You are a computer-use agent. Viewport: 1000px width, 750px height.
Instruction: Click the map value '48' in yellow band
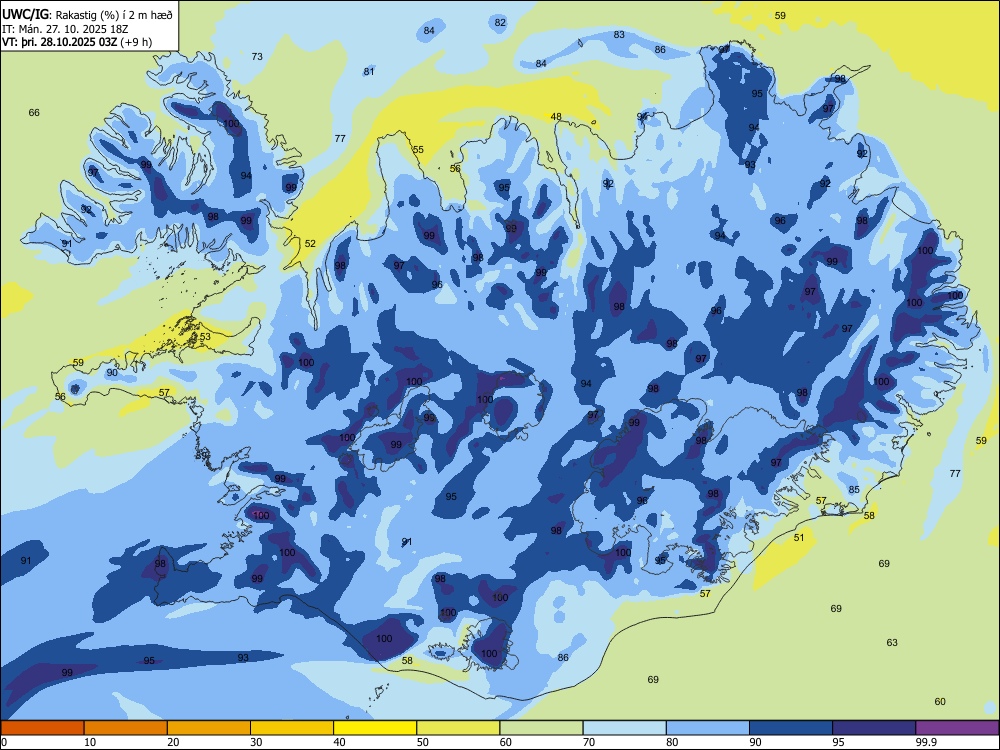(x=556, y=117)
